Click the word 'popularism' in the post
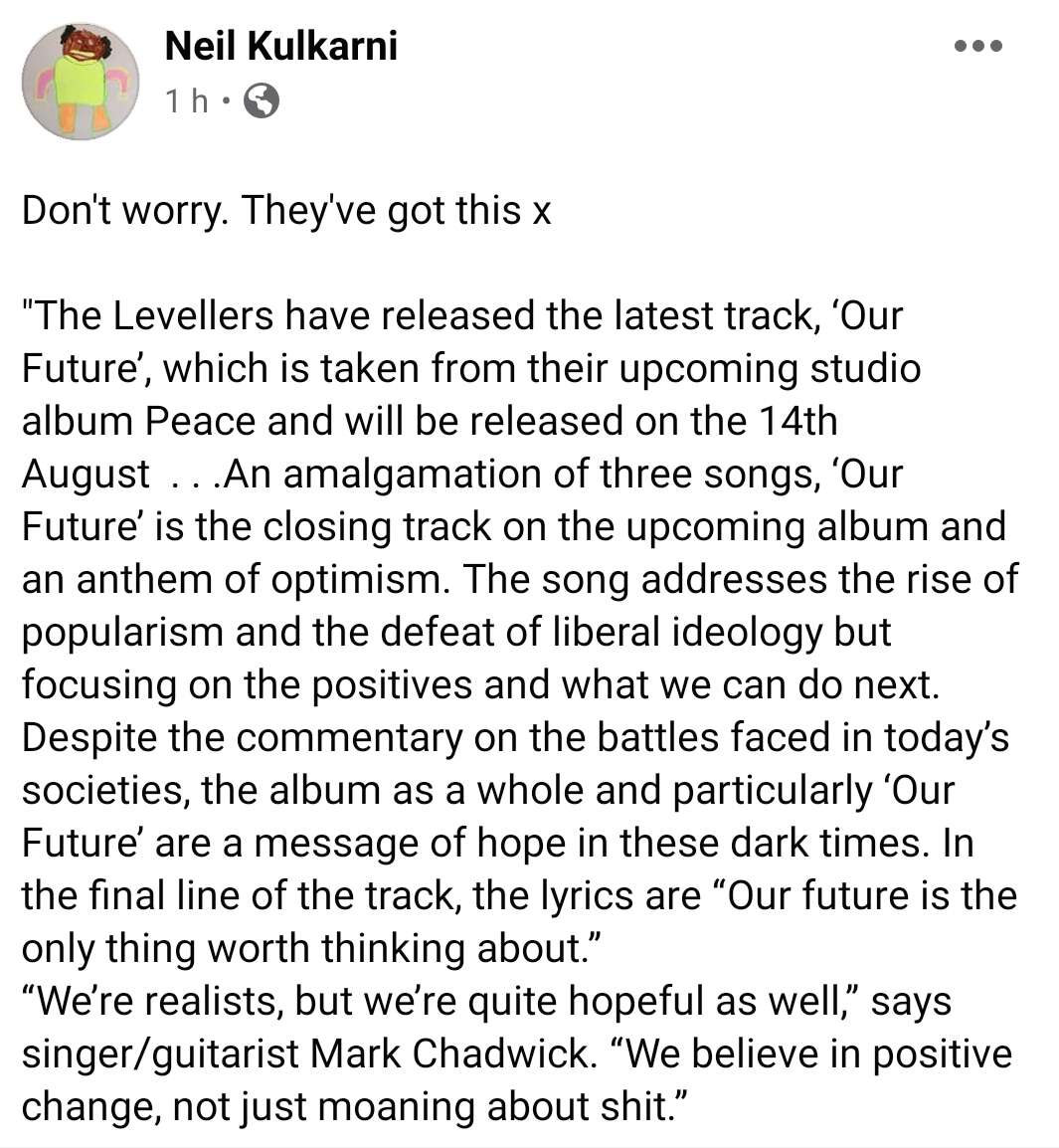The height and width of the screenshot is (1148, 1059). [x=122, y=633]
